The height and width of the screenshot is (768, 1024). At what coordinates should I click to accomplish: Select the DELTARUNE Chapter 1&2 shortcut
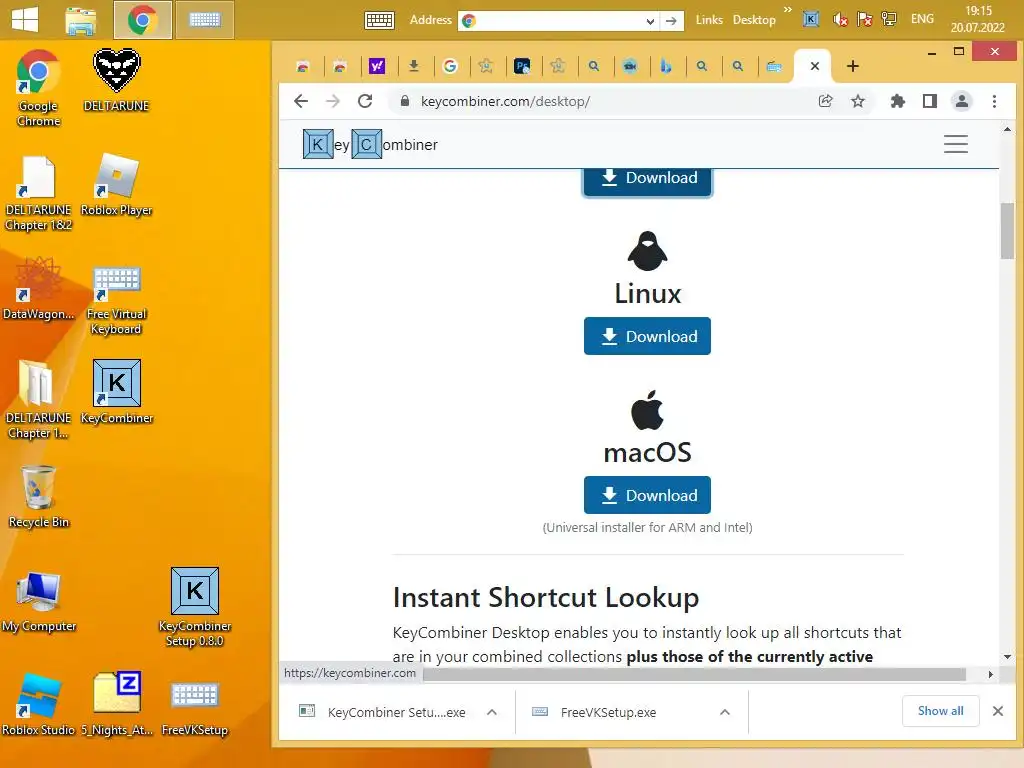[39, 193]
